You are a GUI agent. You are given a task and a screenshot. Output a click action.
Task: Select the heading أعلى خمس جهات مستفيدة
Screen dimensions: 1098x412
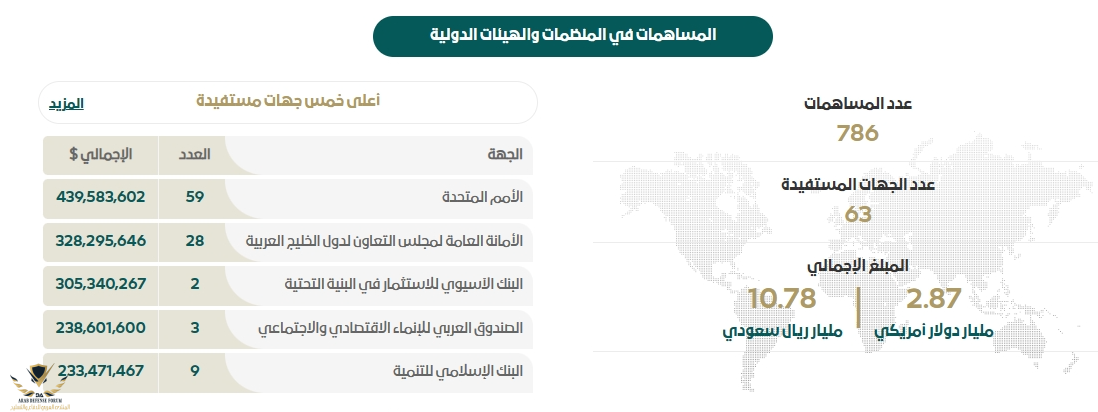point(287,101)
